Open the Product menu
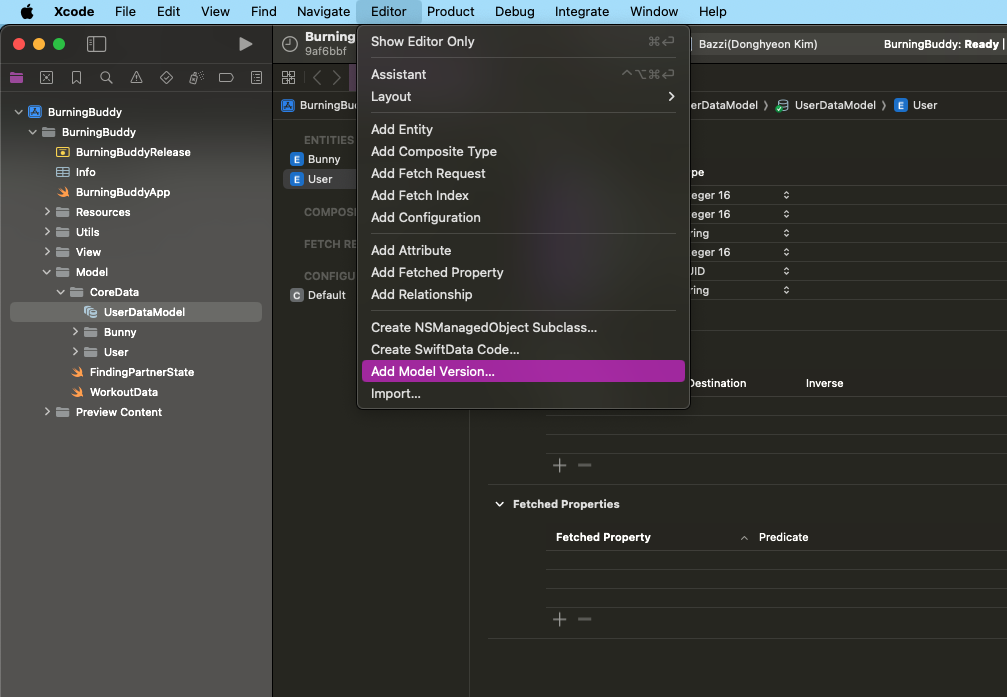 pos(450,12)
